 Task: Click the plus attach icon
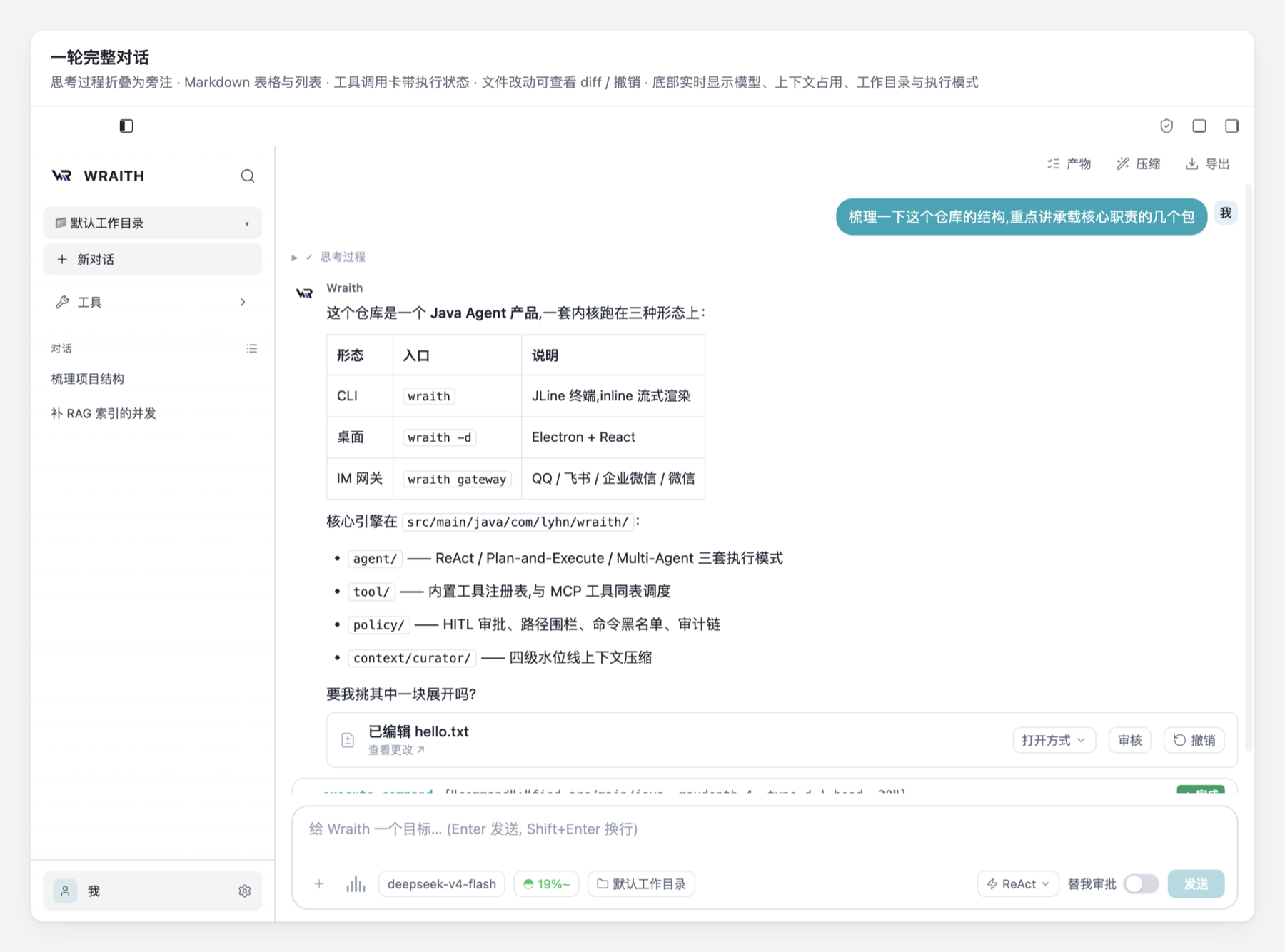tap(319, 884)
